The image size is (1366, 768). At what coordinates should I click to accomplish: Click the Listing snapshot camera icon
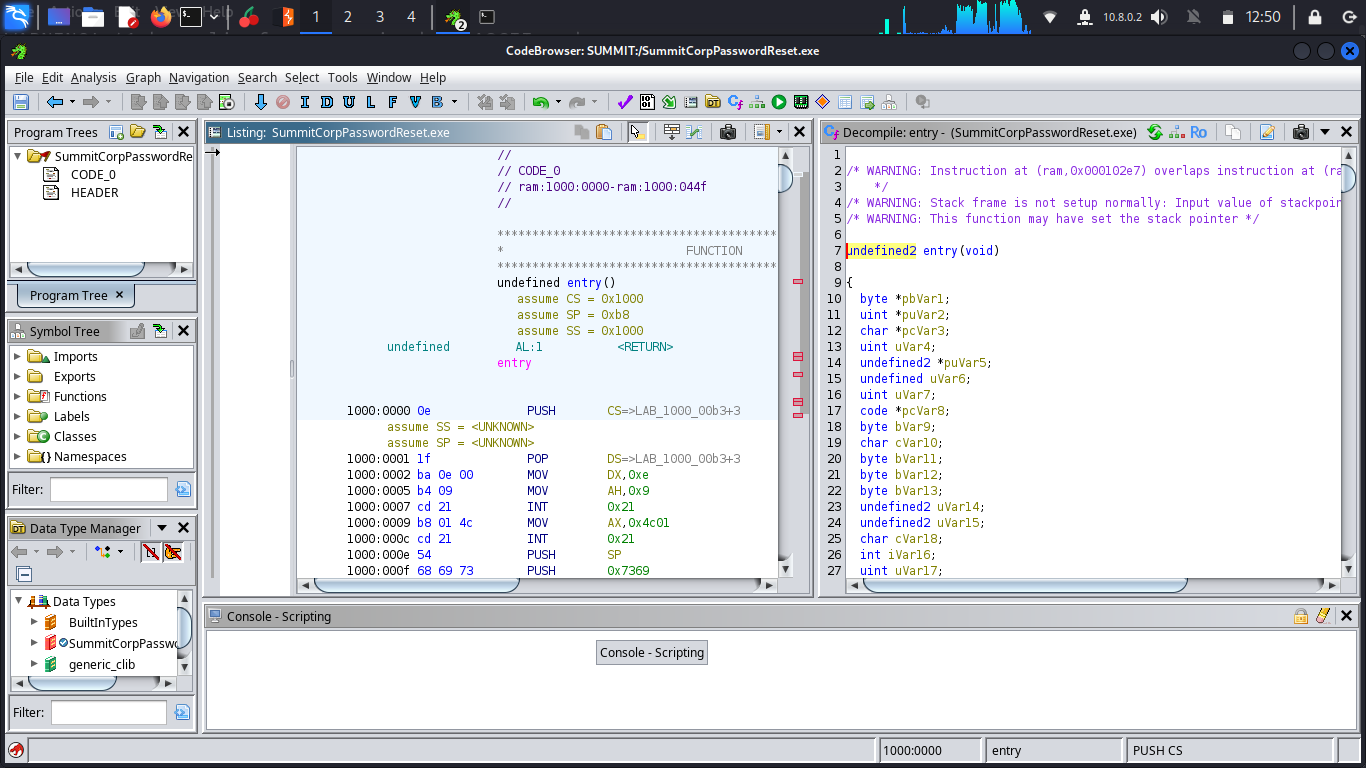coord(728,132)
